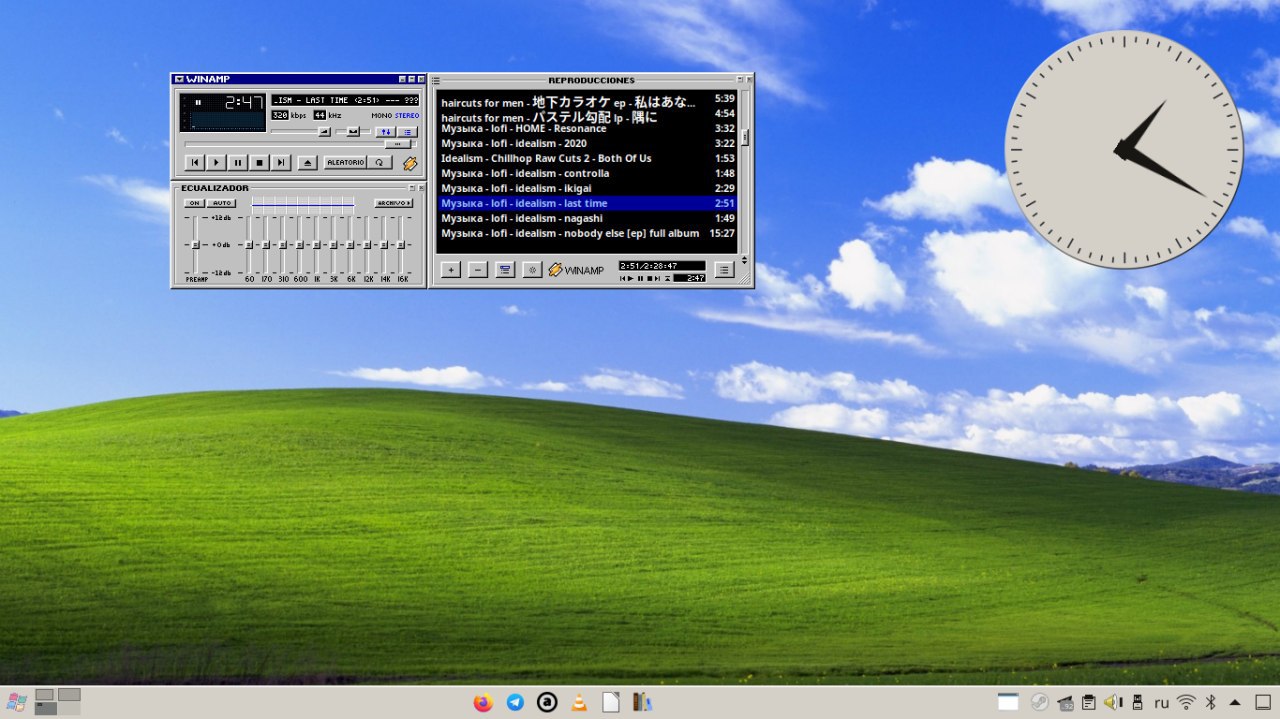Click the 16K equalizer band slider

coord(401,245)
